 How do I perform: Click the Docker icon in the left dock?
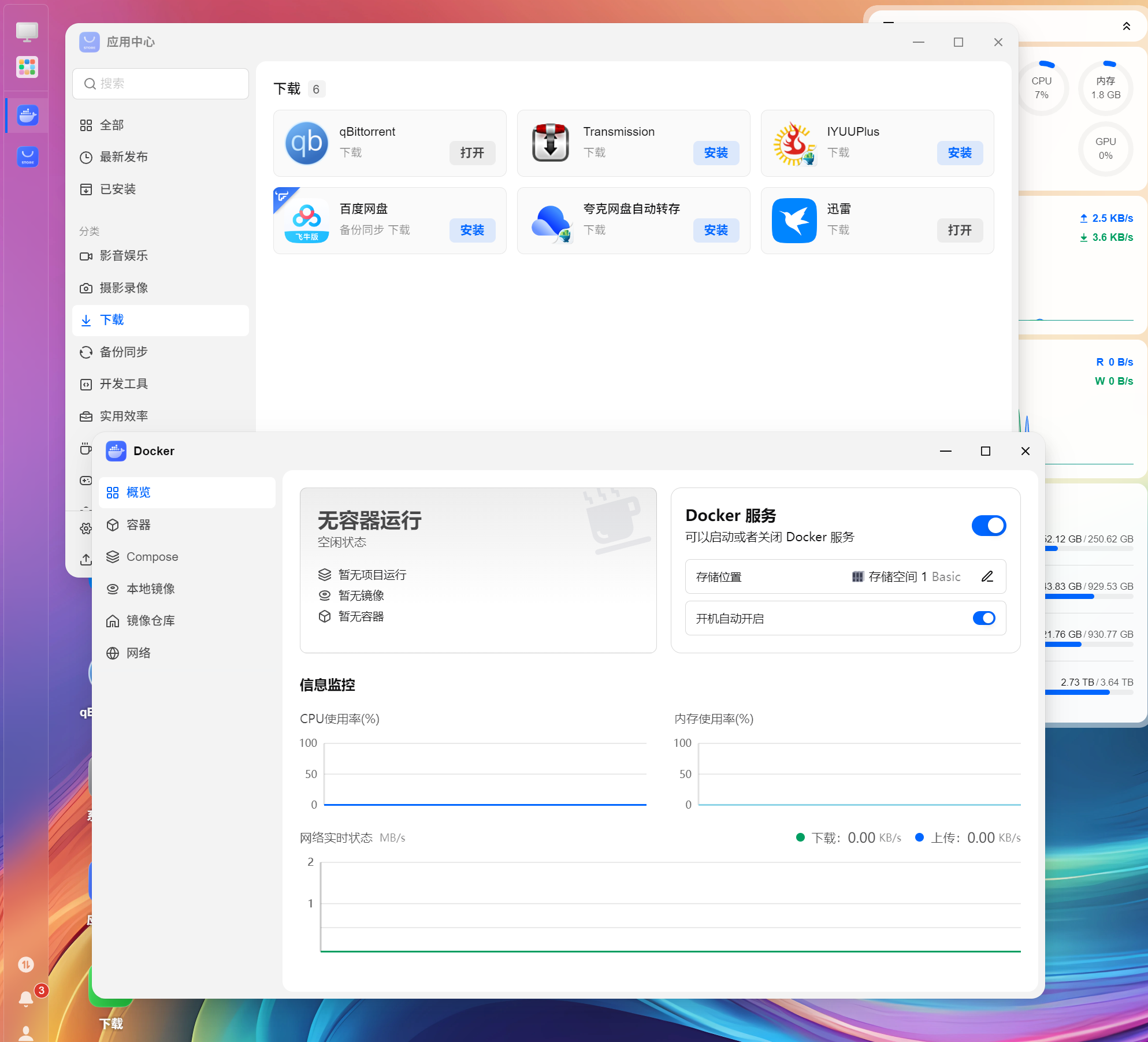coord(27,116)
